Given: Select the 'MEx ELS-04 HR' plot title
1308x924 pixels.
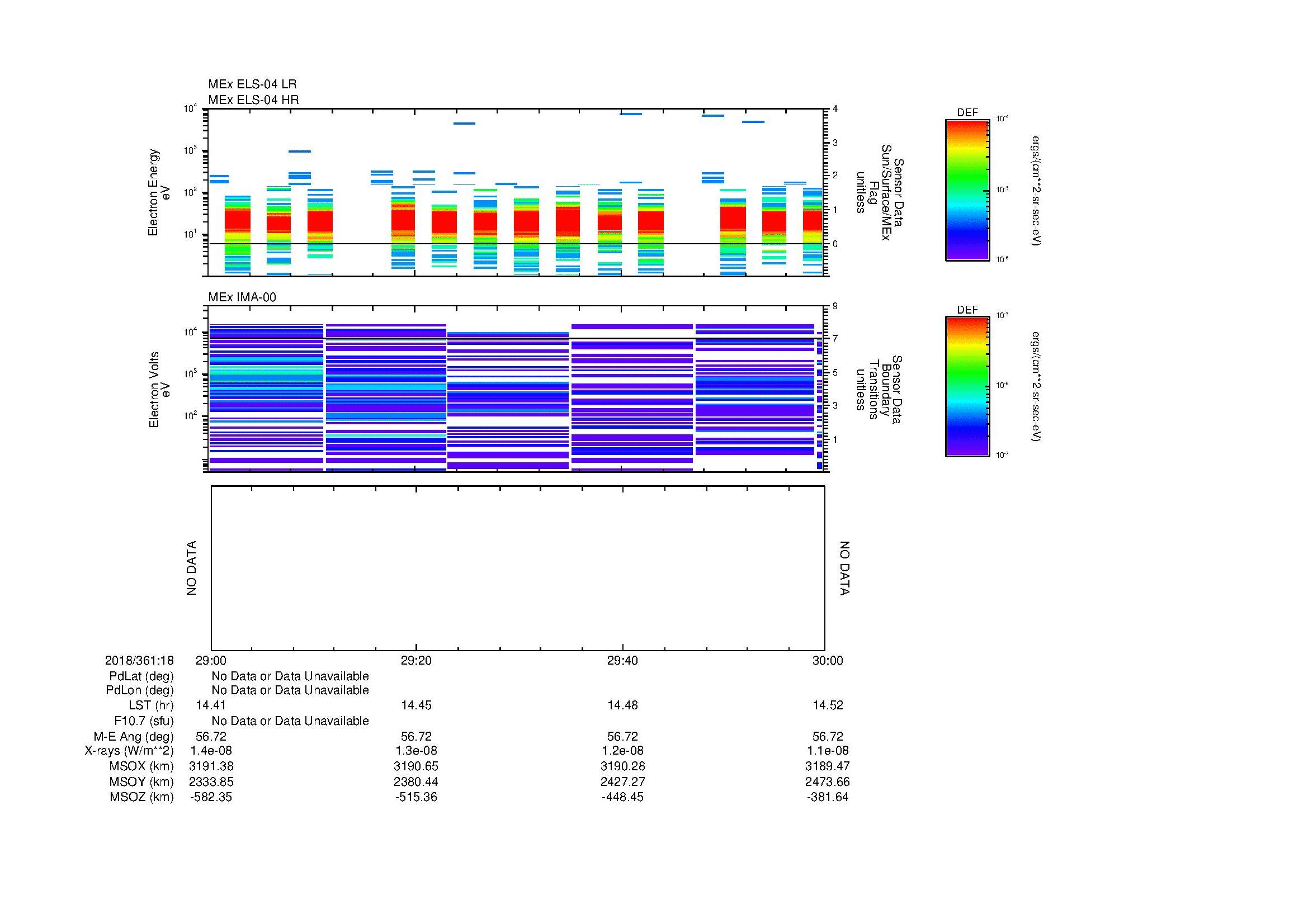Looking at the screenshot, I should click(x=253, y=99).
